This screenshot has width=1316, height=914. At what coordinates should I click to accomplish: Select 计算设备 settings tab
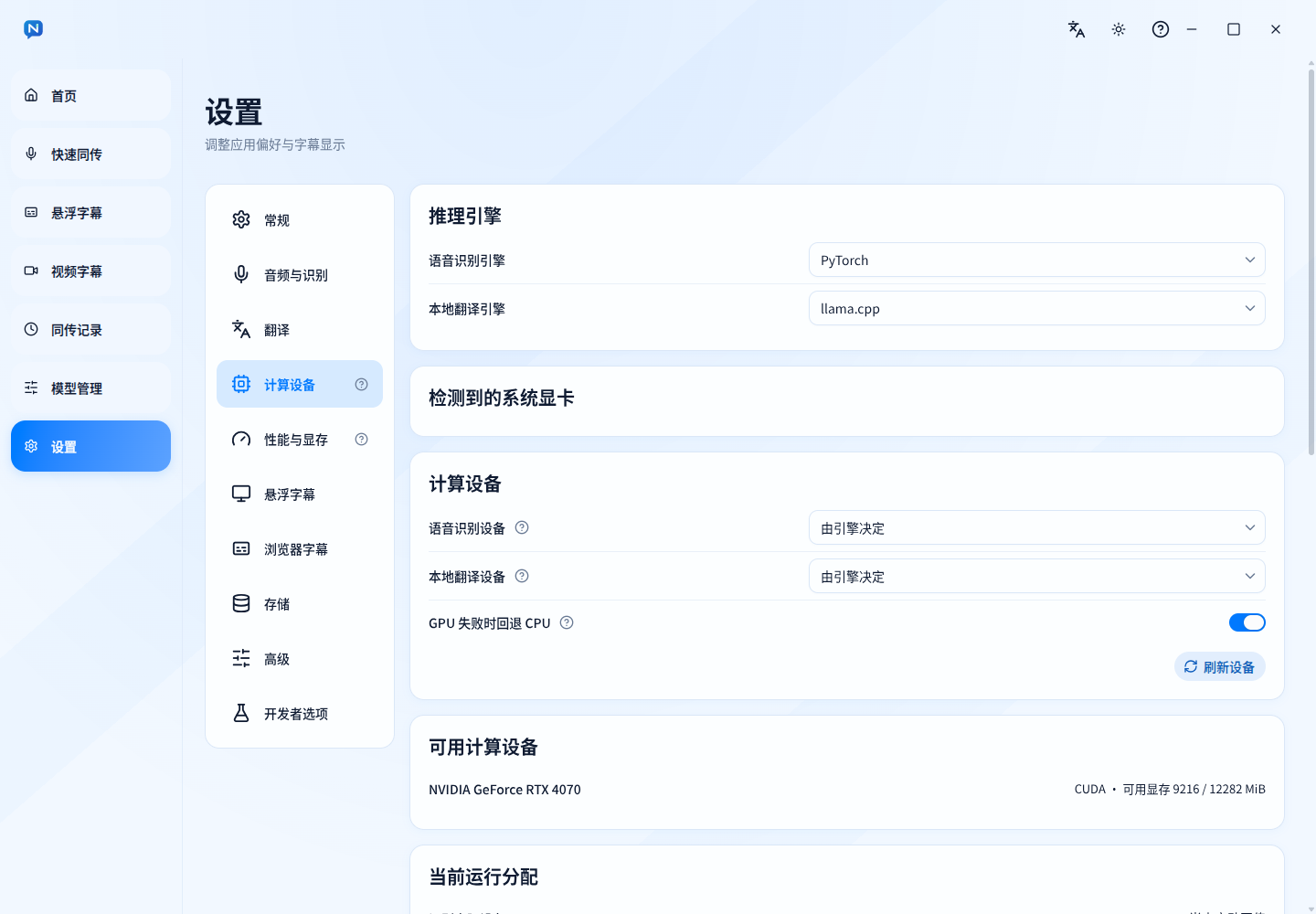point(300,384)
